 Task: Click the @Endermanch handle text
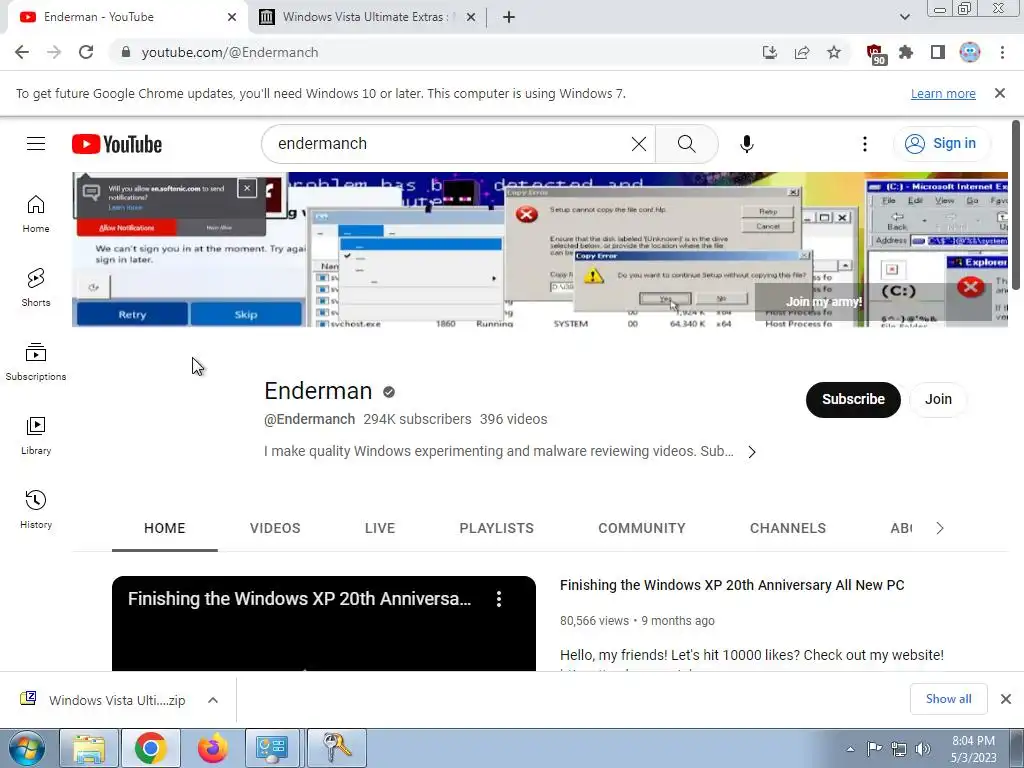point(309,419)
